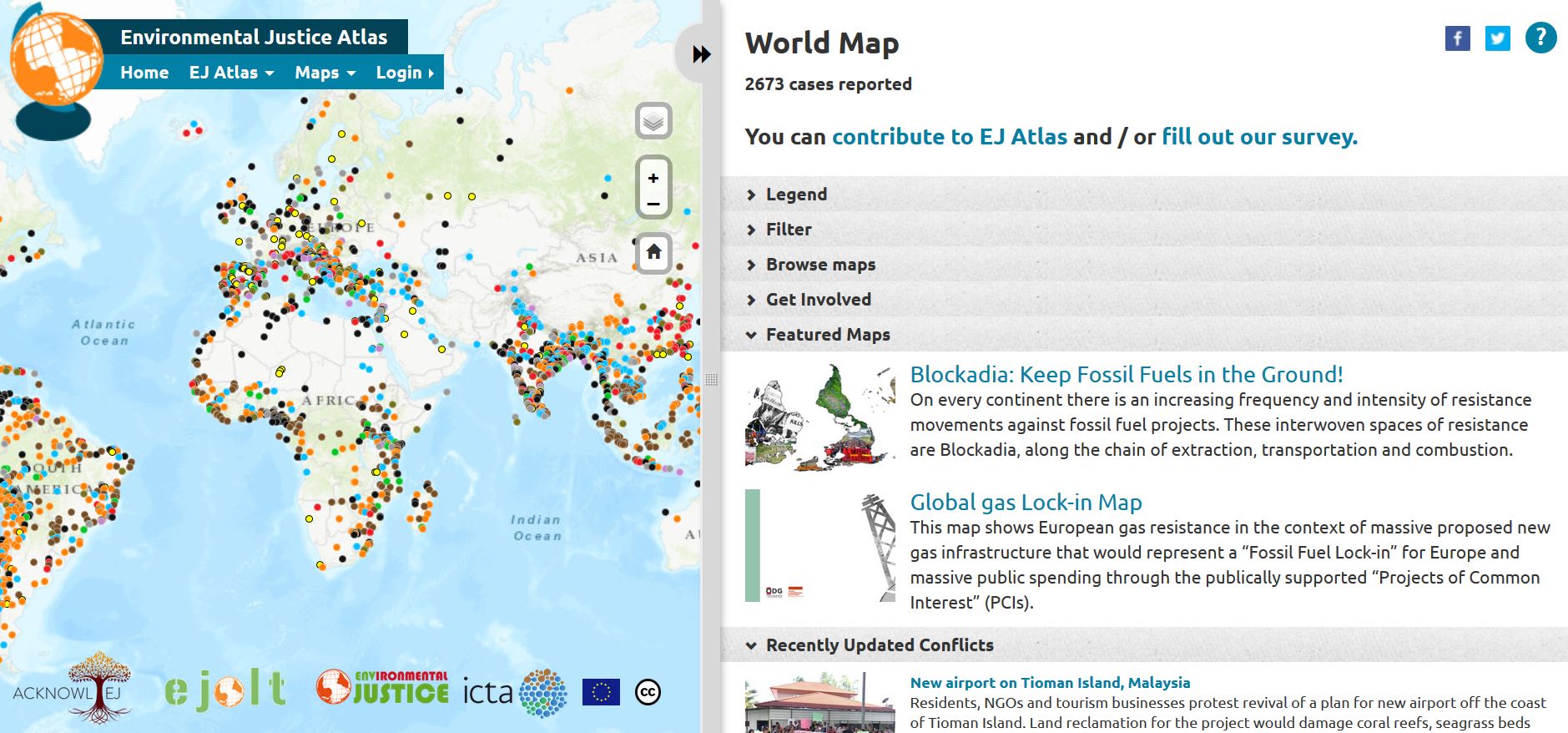The width and height of the screenshot is (1568, 733).
Task: Zoom out on the map
Action: tap(653, 204)
